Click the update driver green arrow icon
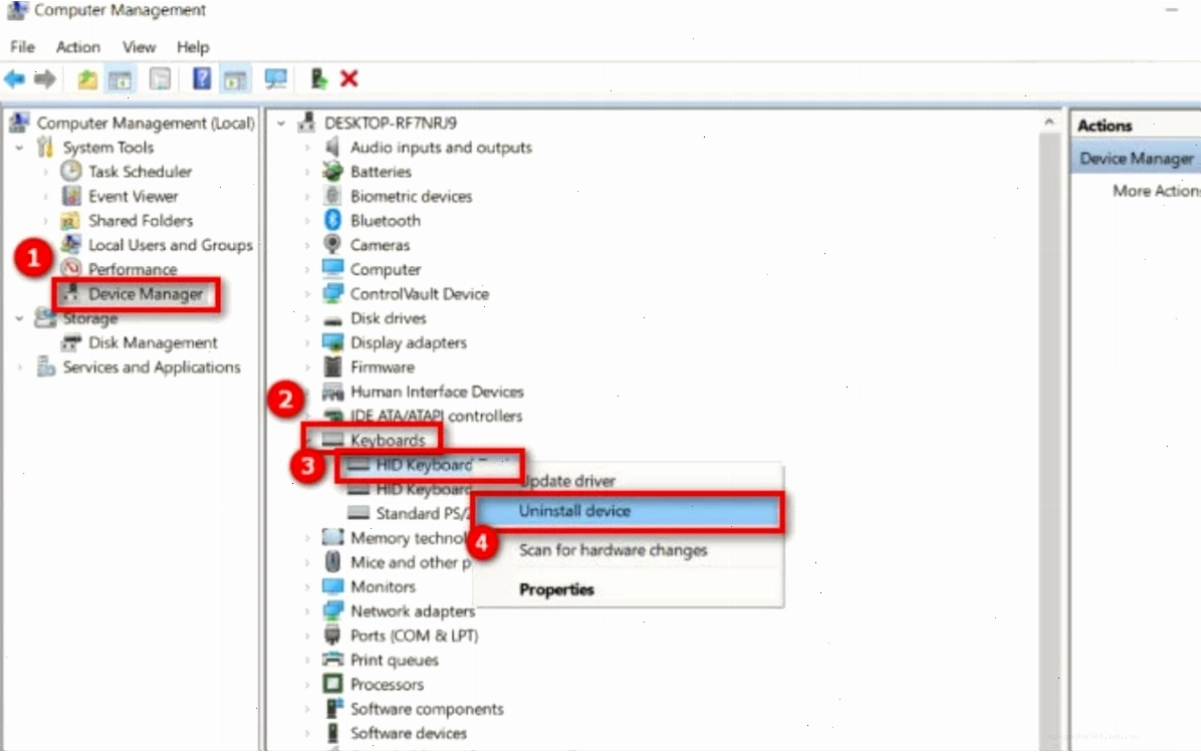The width and height of the screenshot is (1201, 753). click(319, 79)
